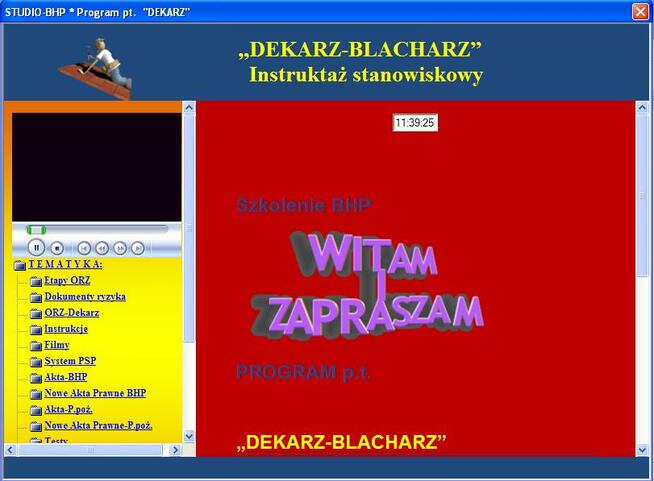Click the Previous track button
The width and height of the screenshot is (654, 481).
pyautogui.click(x=84, y=248)
